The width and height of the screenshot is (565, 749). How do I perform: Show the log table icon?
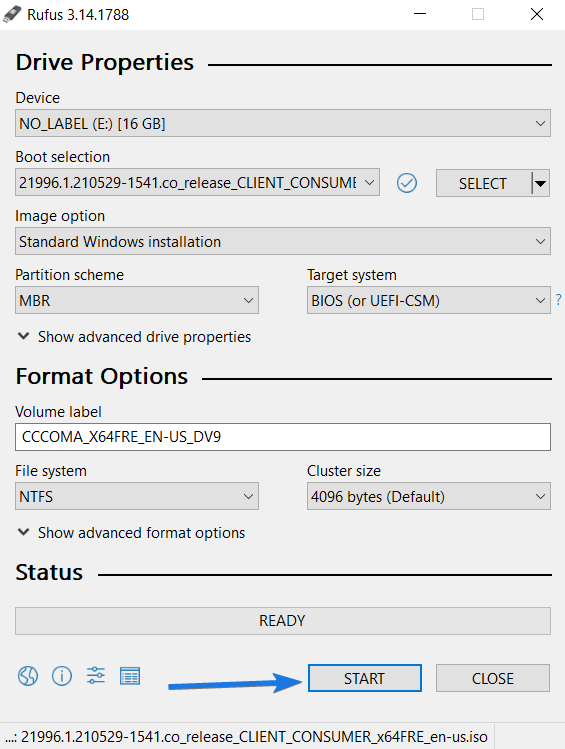pyautogui.click(x=129, y=676)
